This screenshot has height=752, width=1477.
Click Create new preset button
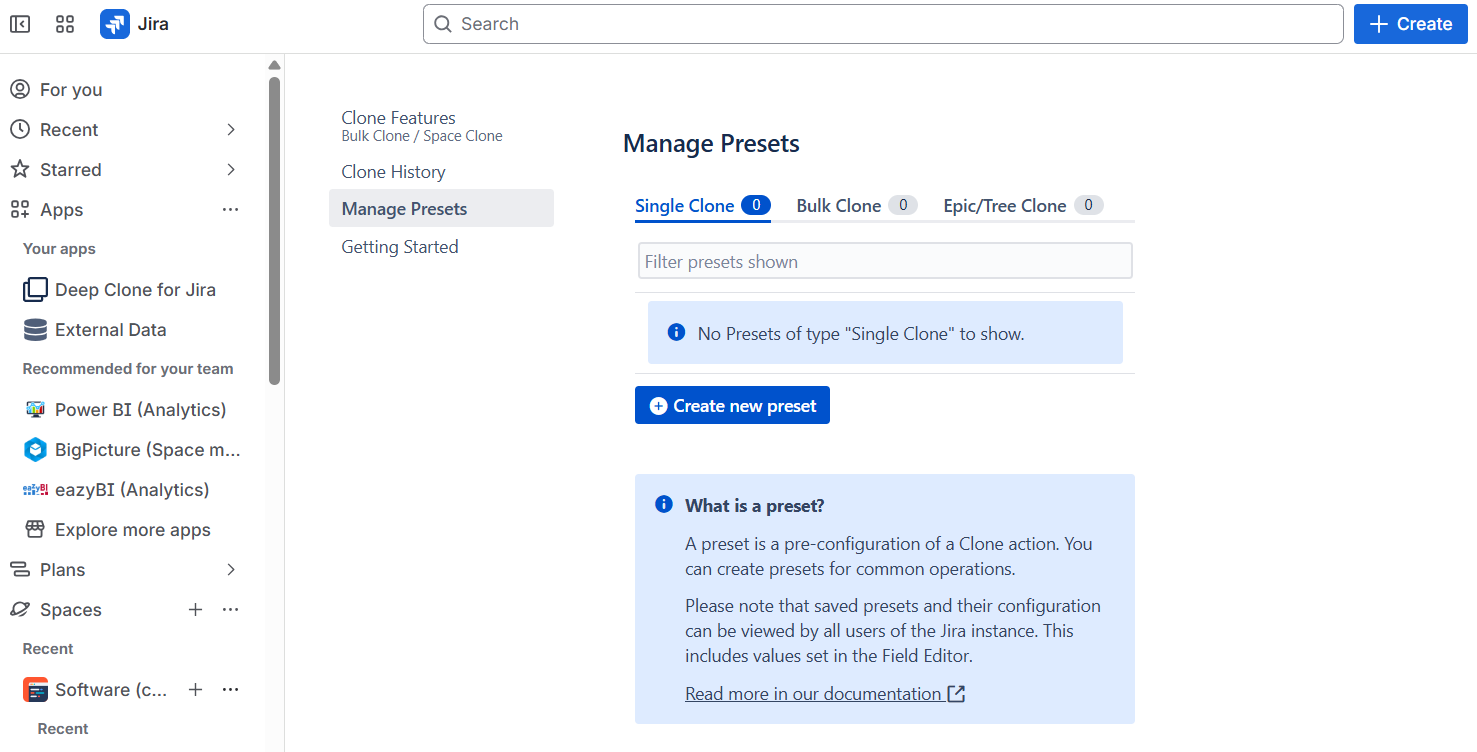(732, 406)
